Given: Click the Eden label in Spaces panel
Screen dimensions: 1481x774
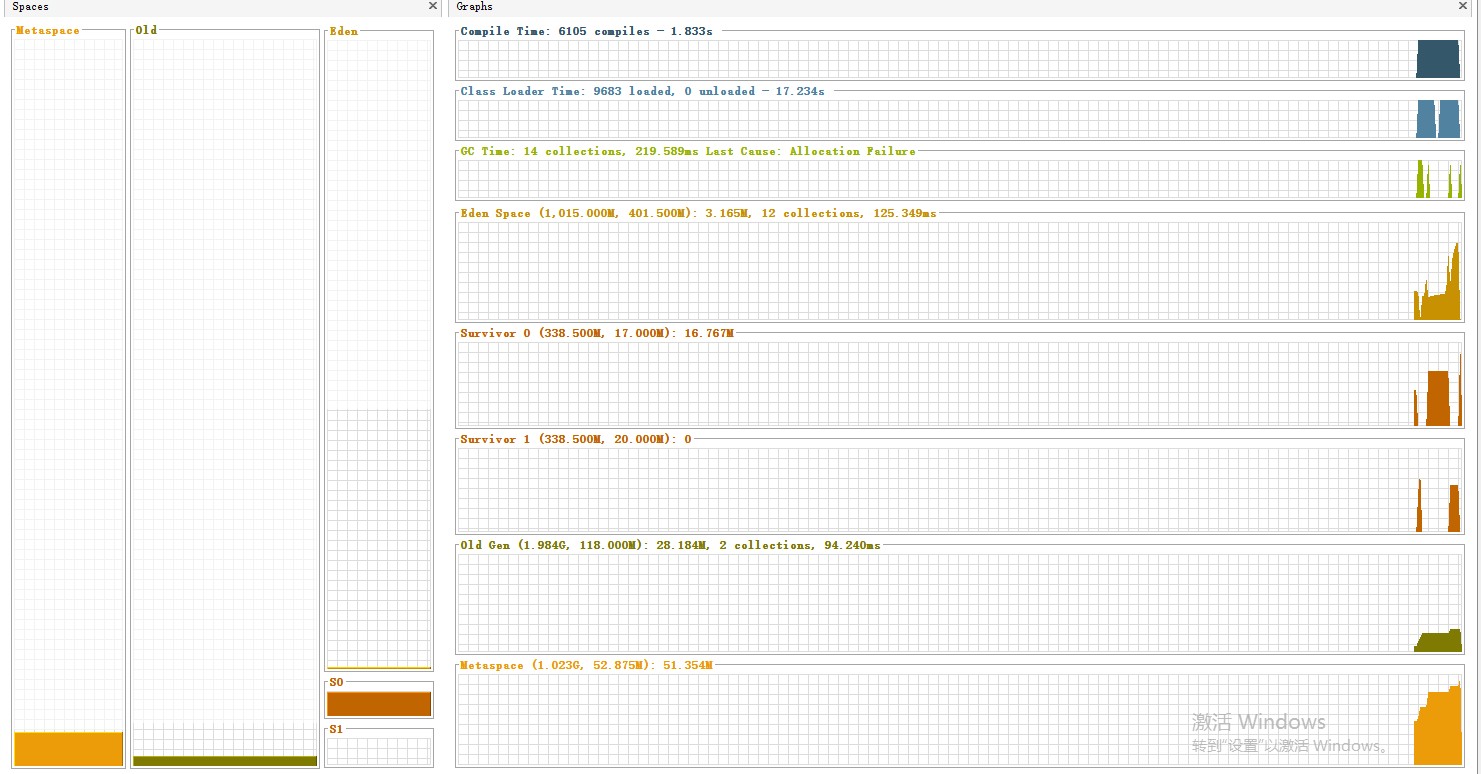Looking at the screenshot, I should click(x=343, y=31).
